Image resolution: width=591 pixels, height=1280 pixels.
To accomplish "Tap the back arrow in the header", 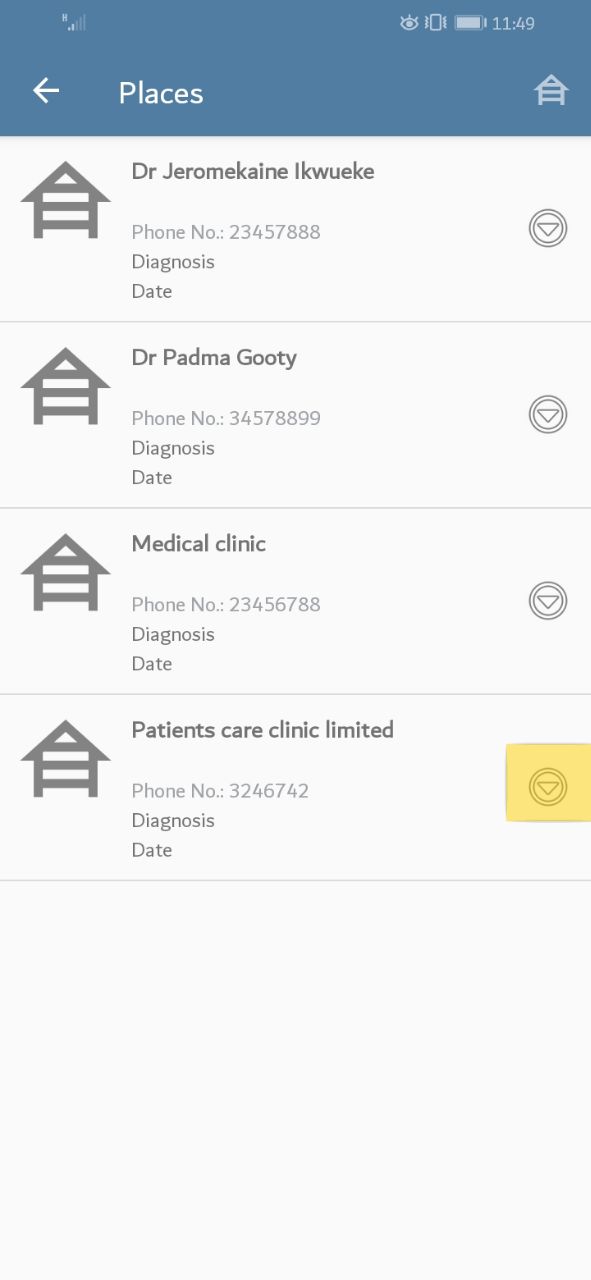I will point(46,91).
